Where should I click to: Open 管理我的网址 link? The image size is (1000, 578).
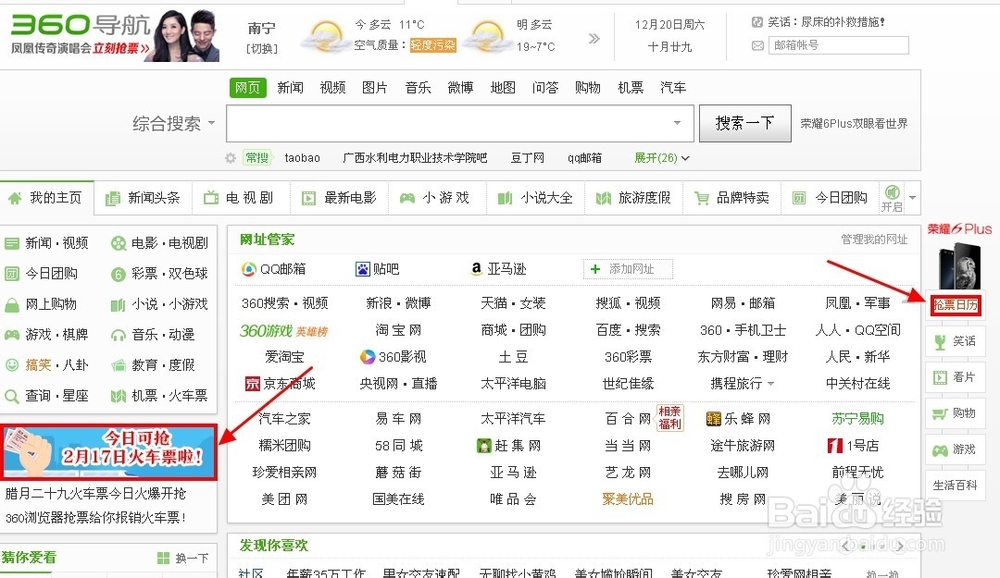tap(874, 239)
